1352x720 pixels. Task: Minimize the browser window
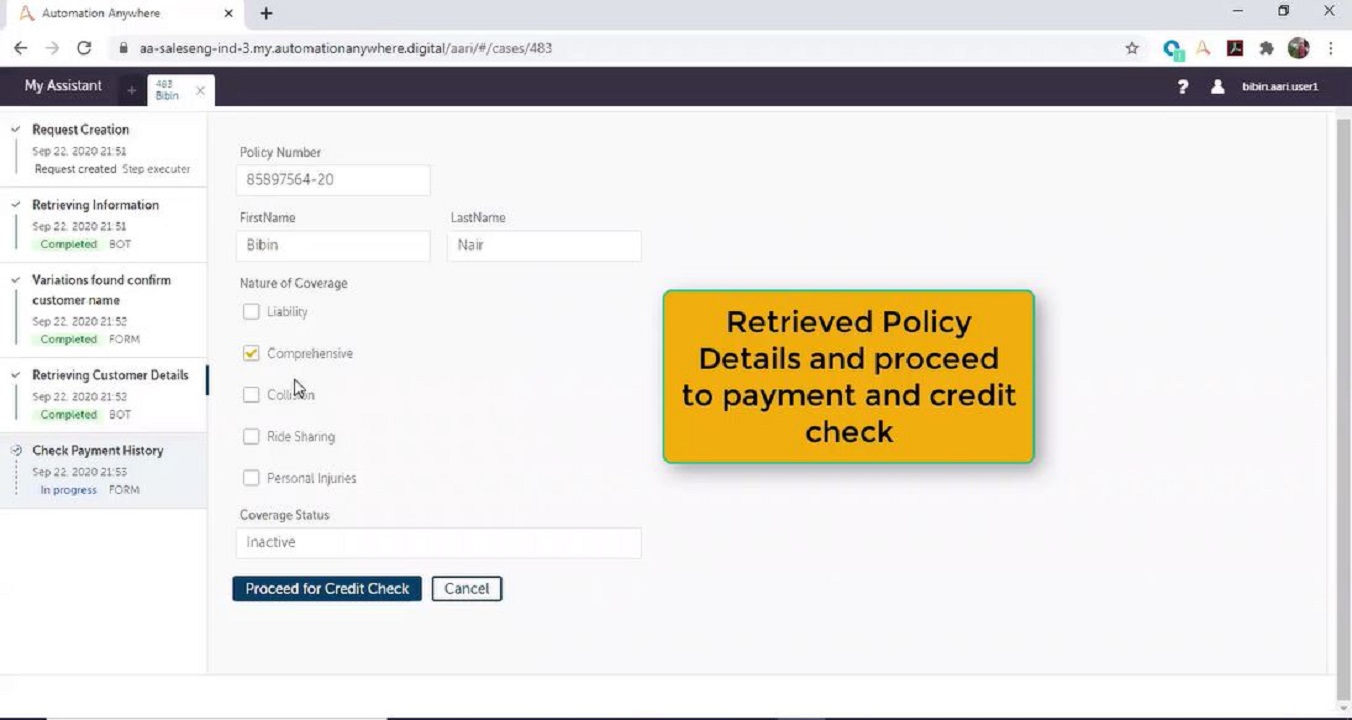[1238, 11]
